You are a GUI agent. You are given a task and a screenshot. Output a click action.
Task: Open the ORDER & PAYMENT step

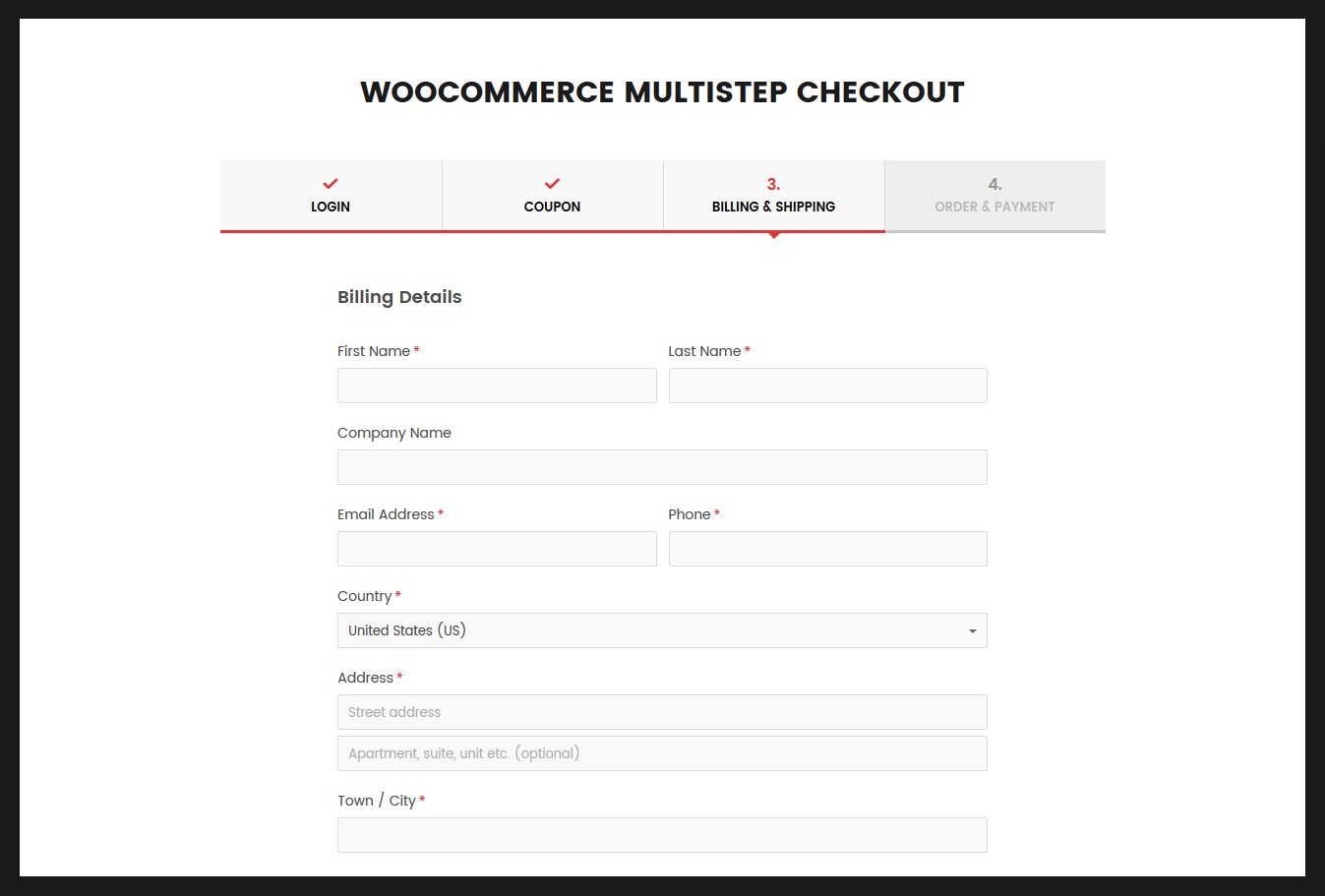click(x=994, y=195)
